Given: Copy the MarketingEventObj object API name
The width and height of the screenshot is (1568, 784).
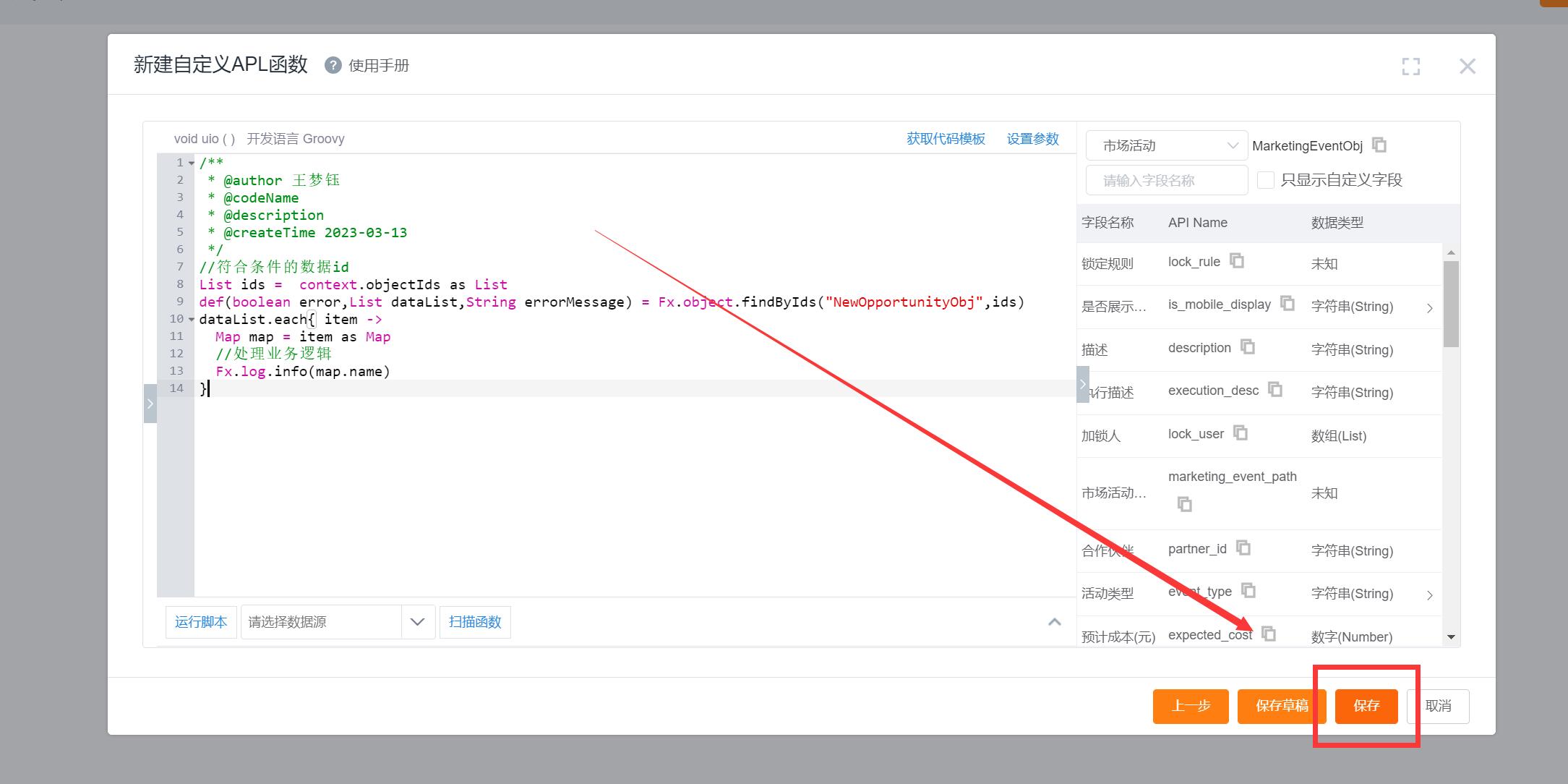Looking at the screenshot, I should [1379, 145].
